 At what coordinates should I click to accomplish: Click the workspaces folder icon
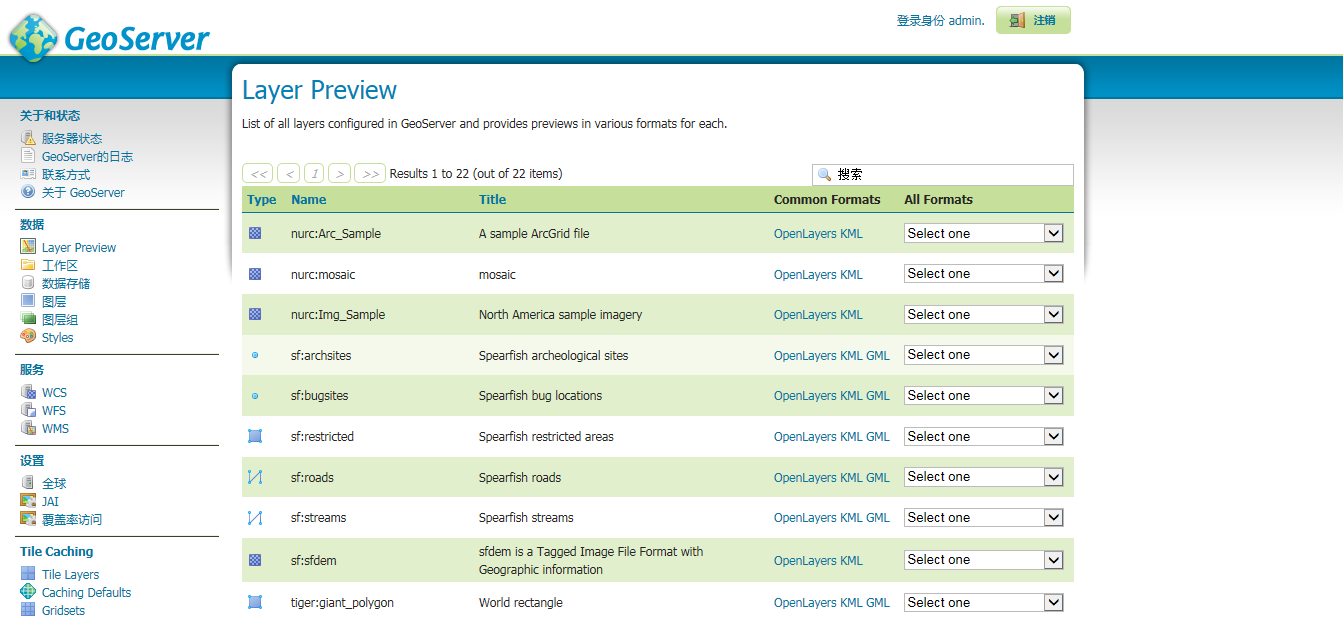[x=28, y=265]
